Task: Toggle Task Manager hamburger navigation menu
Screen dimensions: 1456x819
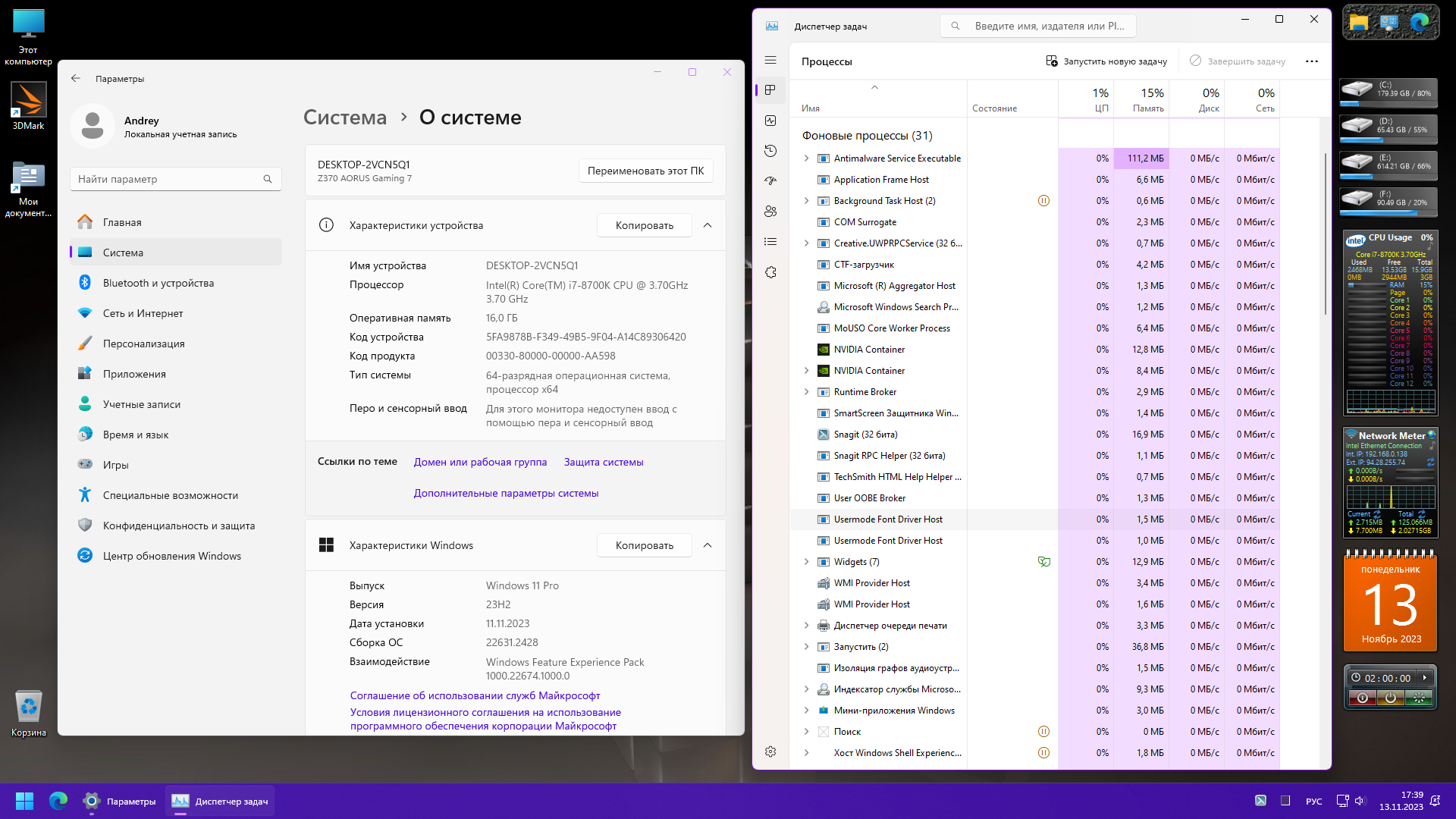Action: (x=770, y=60)
